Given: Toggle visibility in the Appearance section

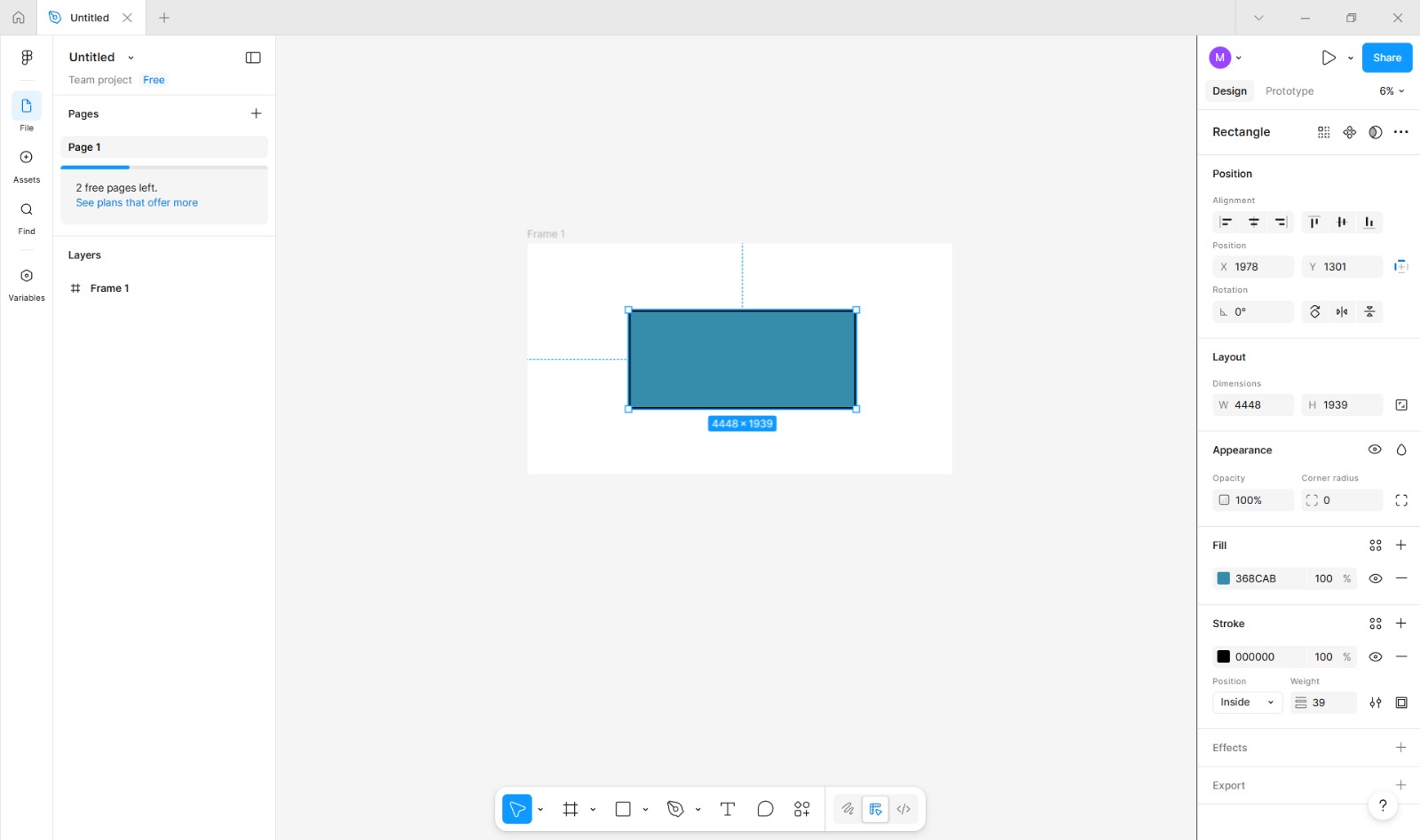Looking at the screenshot, I should (1375, 449).
